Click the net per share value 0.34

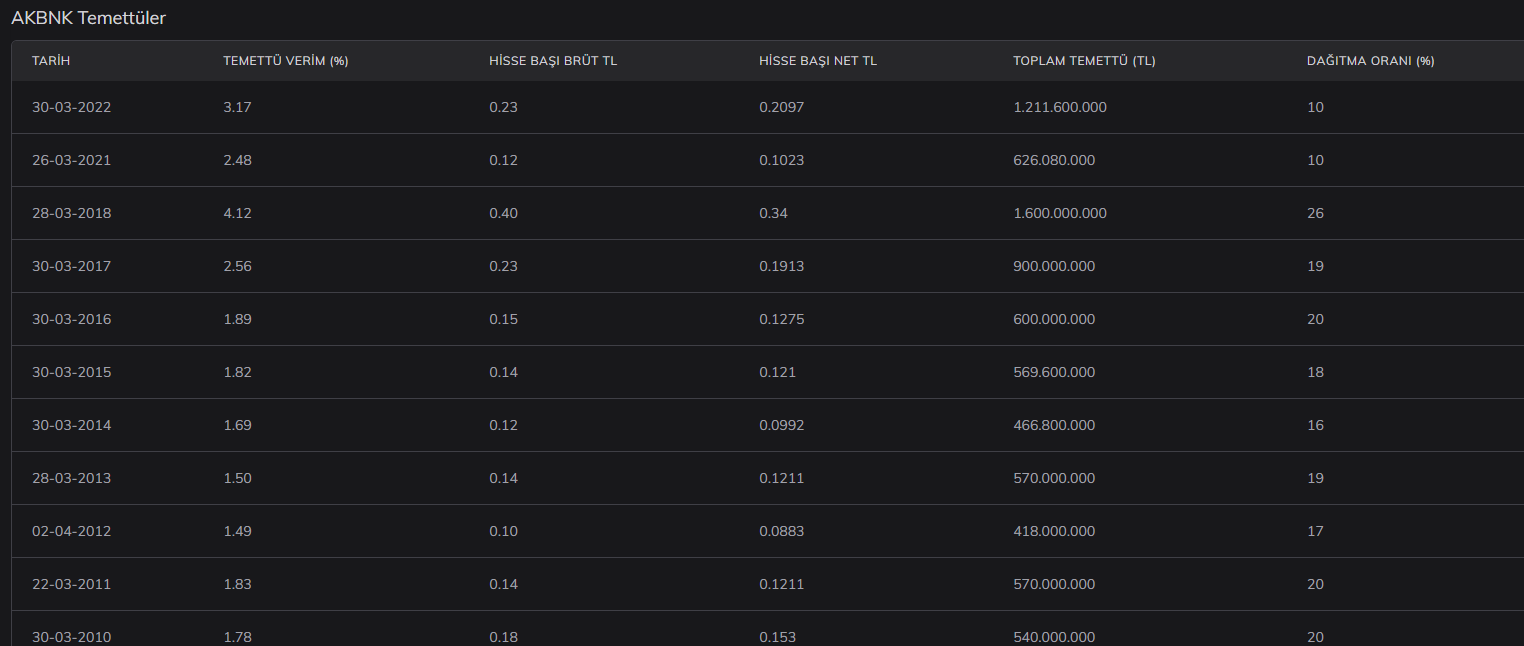773,213
